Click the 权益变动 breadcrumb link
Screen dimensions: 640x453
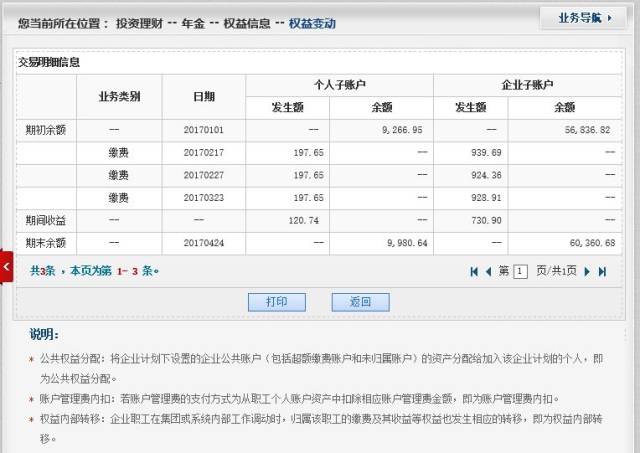pyautogui.click(x=312, y=24)
